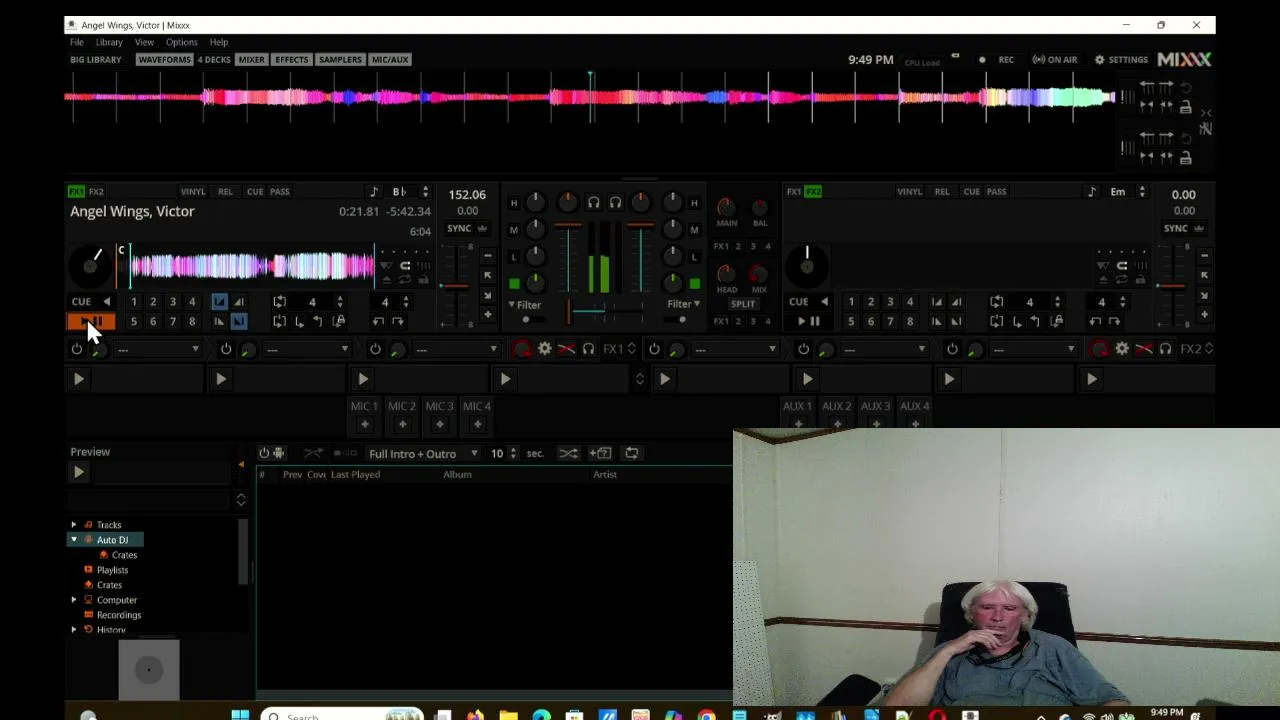Open FX1 unit settings gear
The image size is (1280, 720).
coord(544,349)
